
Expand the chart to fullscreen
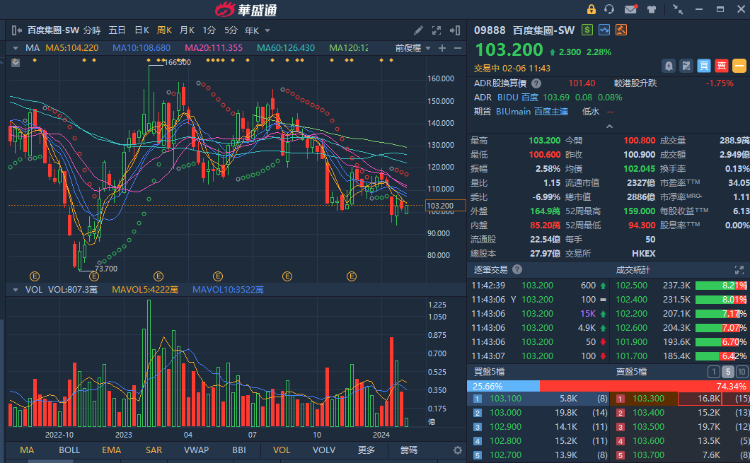coord(436,31)
